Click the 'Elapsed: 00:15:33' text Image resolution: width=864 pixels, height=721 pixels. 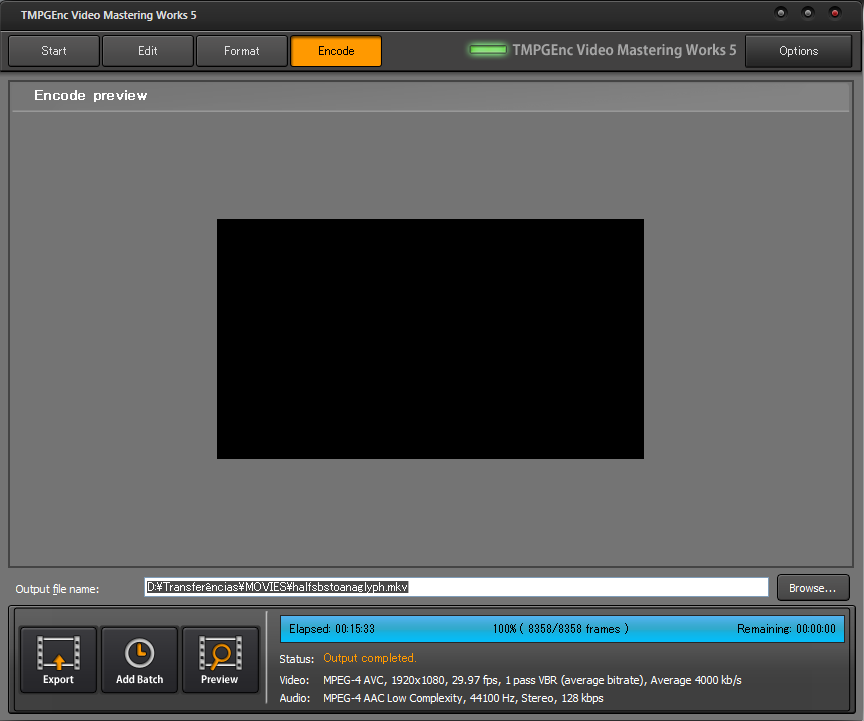click(x=332, y=629)
